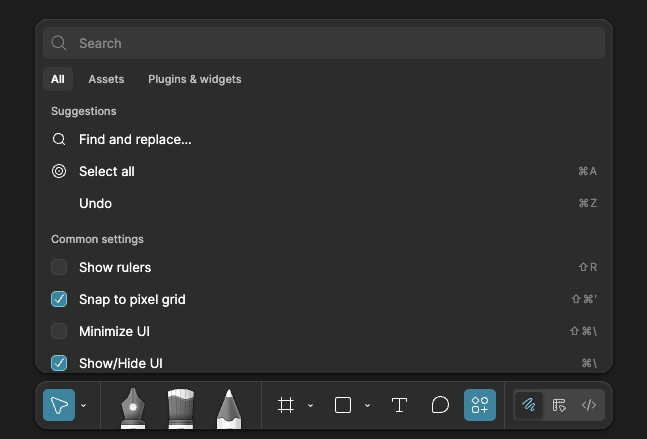
Task: Uncheck the Show/Hide UI checkbox
Action: point(59,363)
